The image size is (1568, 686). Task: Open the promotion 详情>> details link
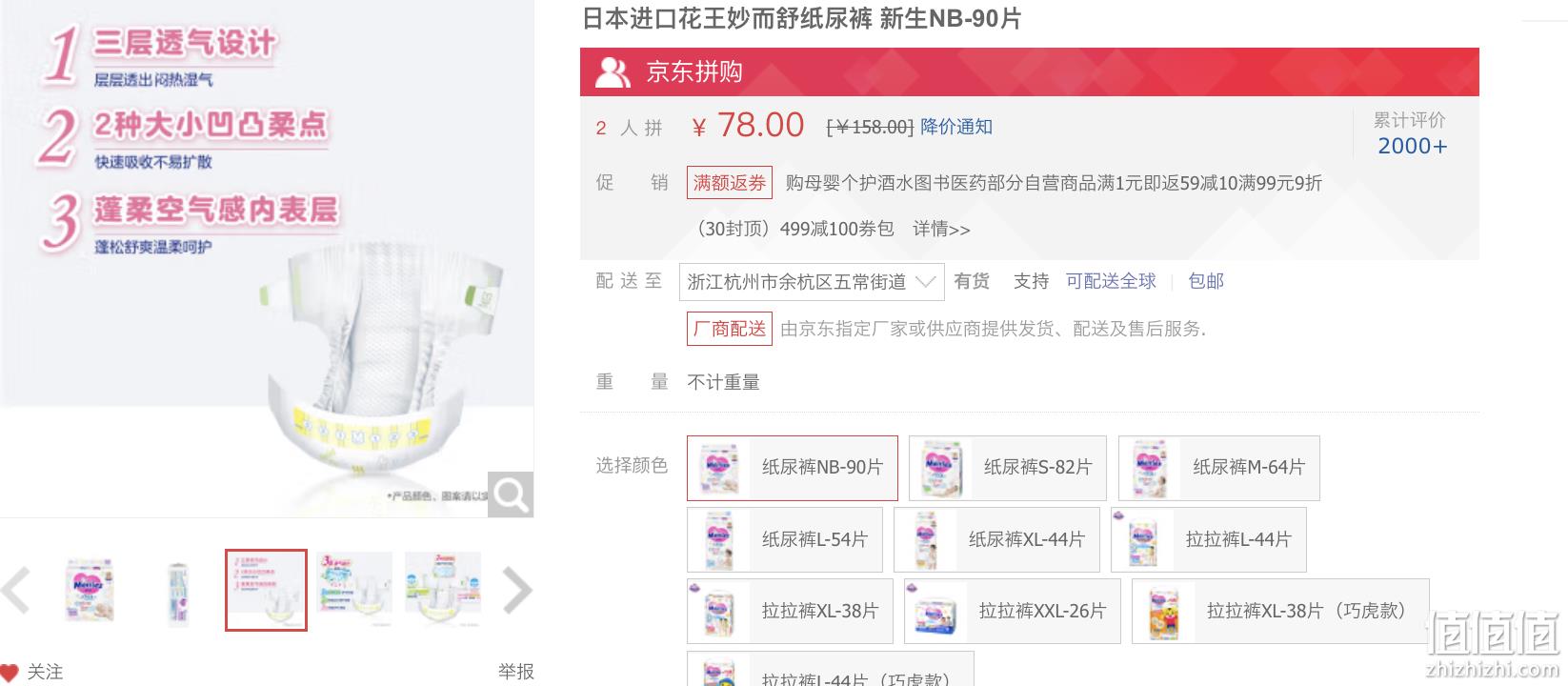pos(941,229)
